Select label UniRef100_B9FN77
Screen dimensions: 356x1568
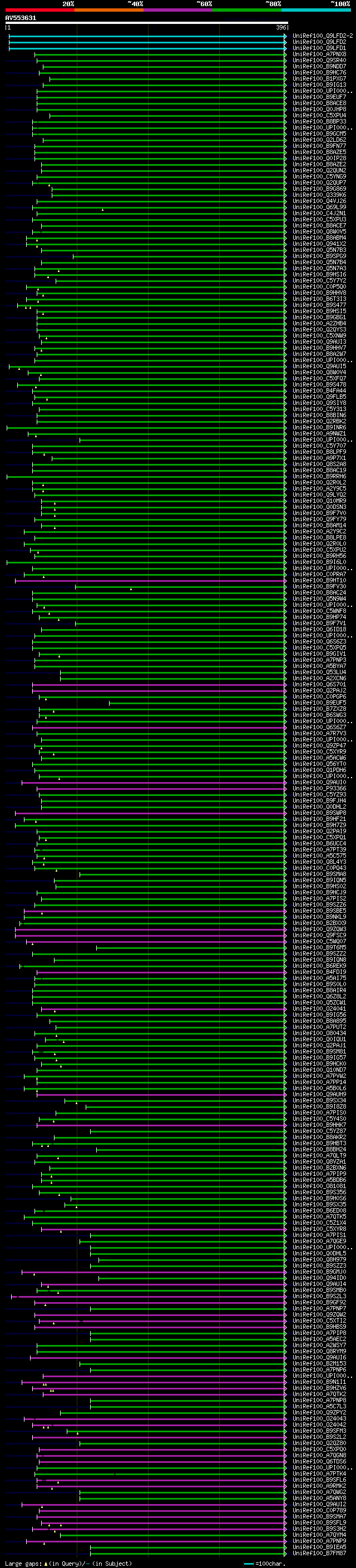coord(319,146)
